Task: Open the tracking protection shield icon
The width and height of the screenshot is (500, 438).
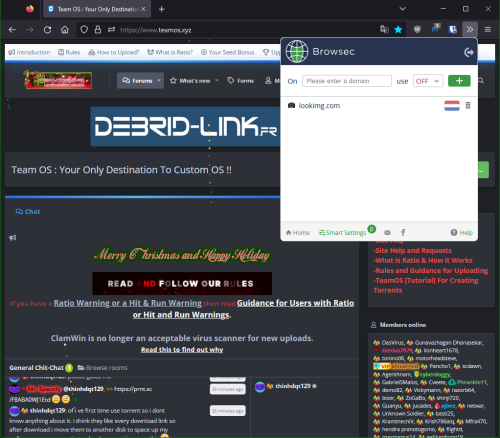Action: coord(84,30)
